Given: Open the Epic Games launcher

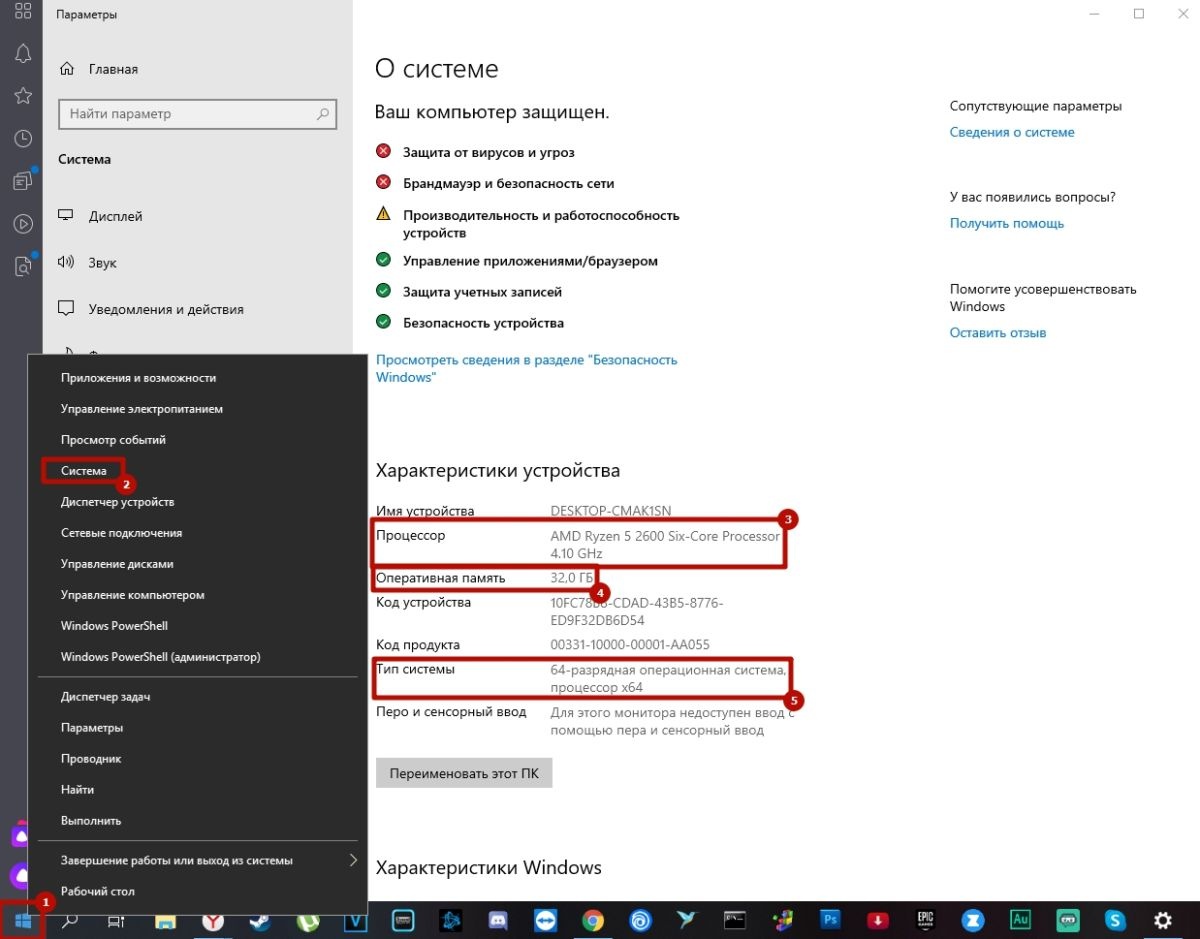Looking at the screenshot, I should (924, 920).
